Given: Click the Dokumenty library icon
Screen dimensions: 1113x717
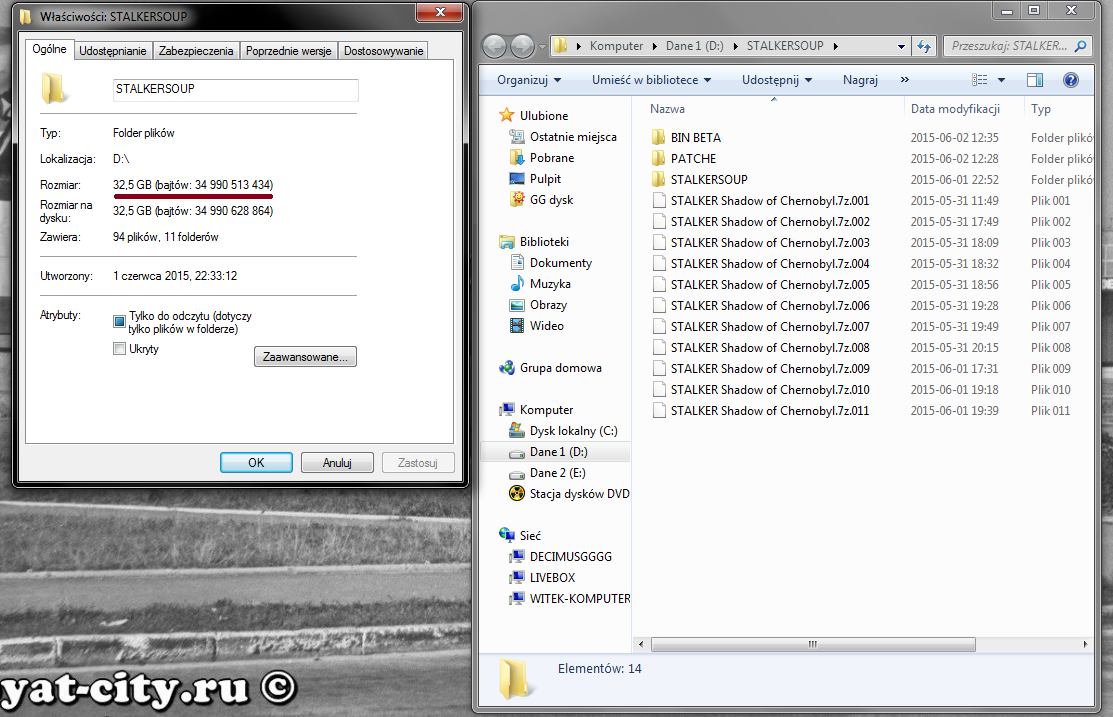Looking at the screenshot, I should tap(517, 263).
